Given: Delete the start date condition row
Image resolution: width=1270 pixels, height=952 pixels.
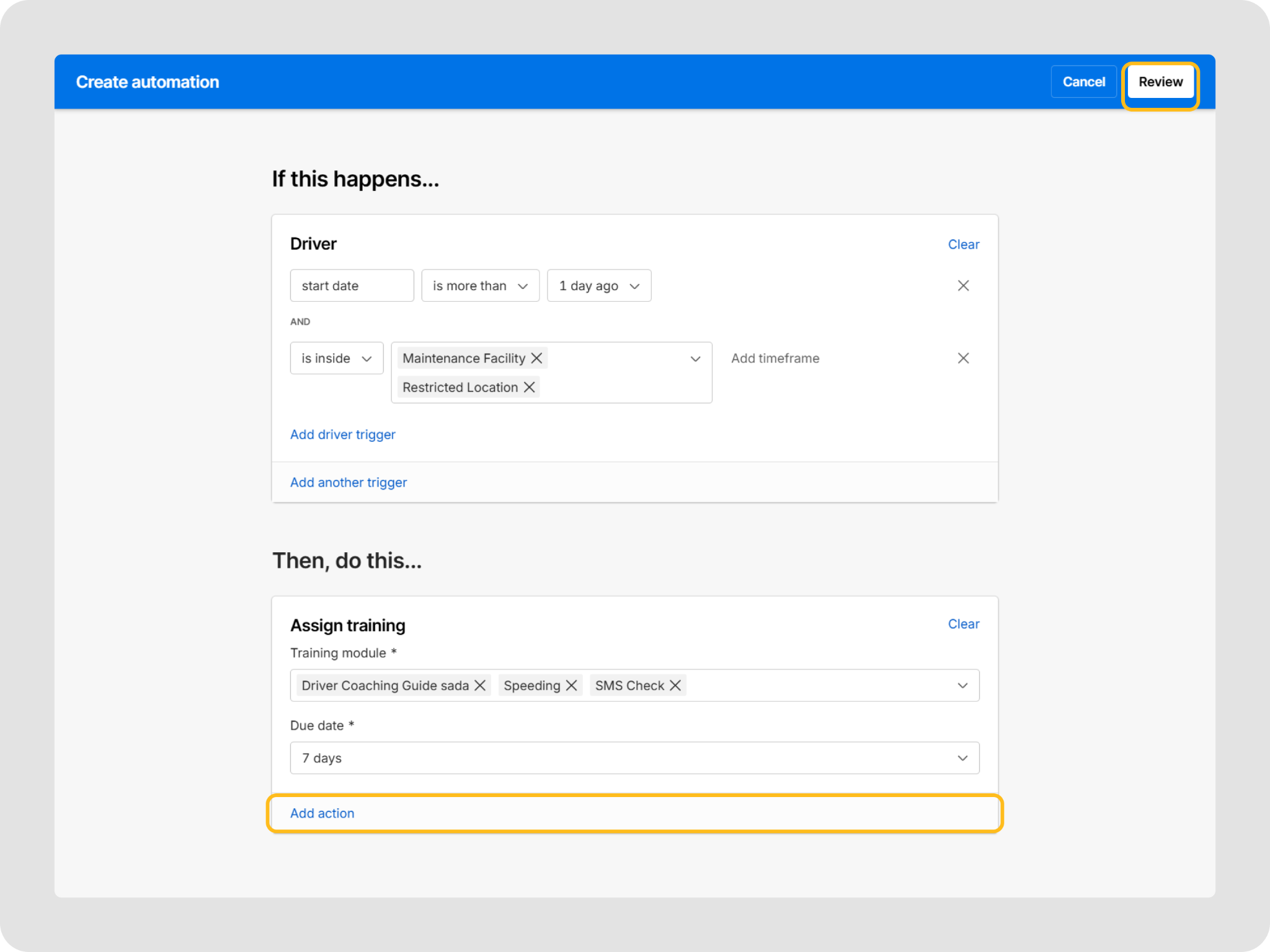Looking at the screenshot, I should 963,286.
